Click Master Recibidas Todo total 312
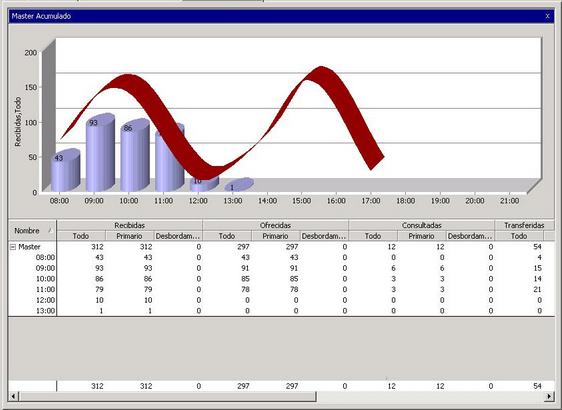Image resolution: width=562 pixels, height=410 pixels. click(x=97, y=247)
